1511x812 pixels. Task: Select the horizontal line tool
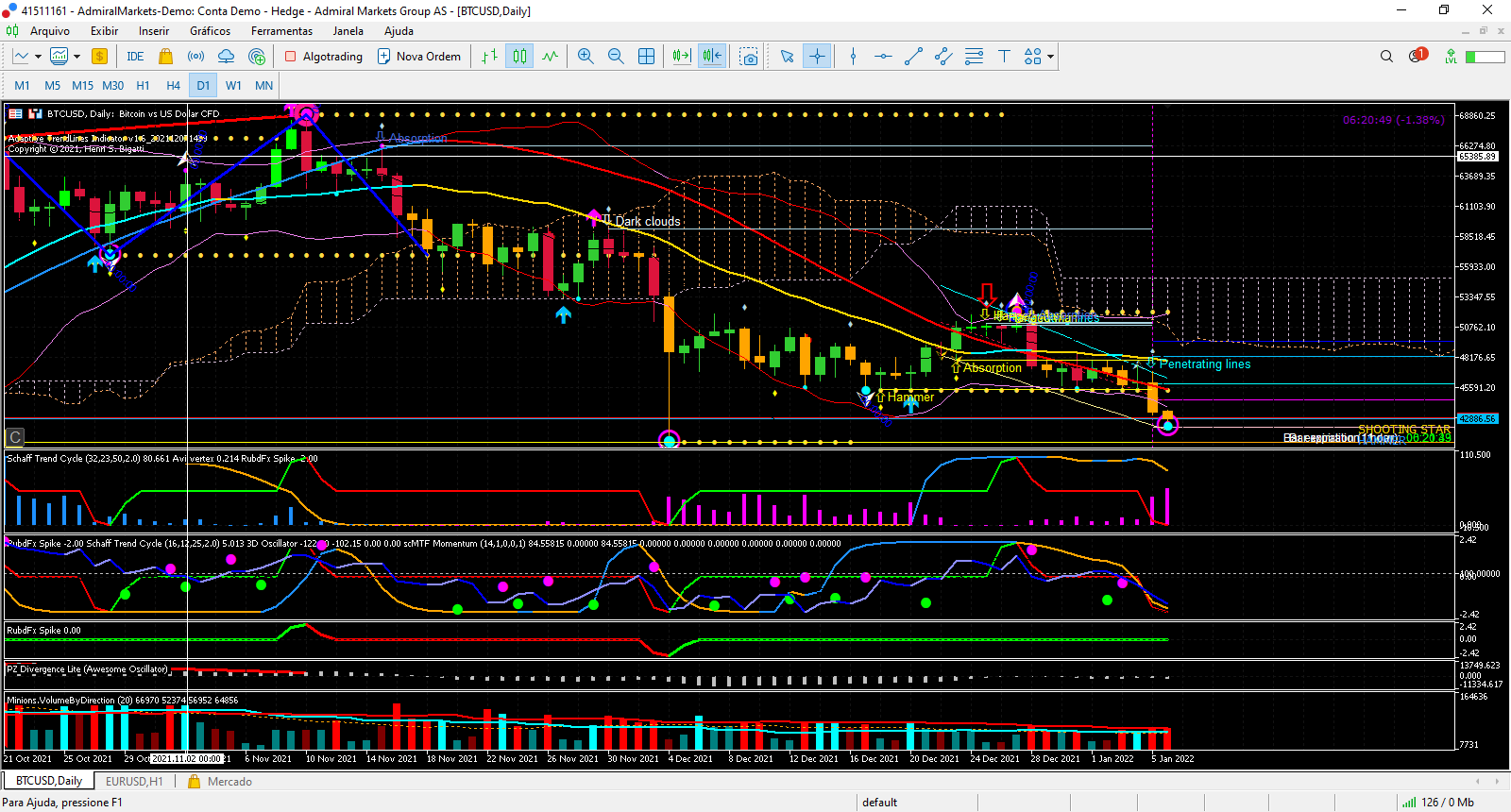click(x=883, y=57)
